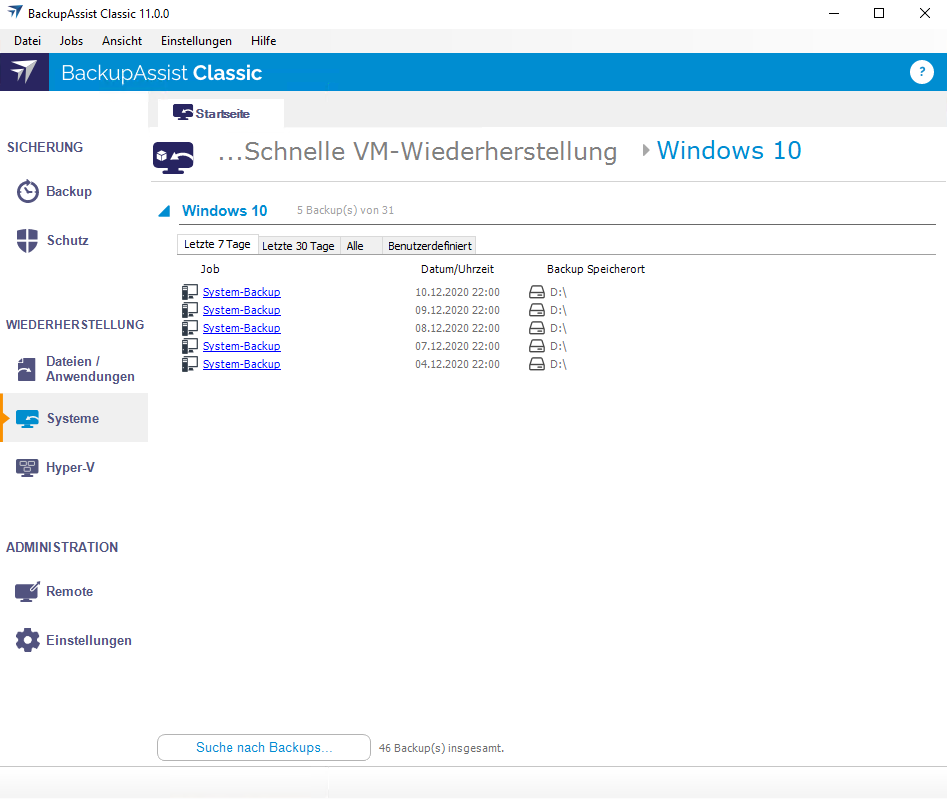The height and width of the screenshot is (799, 947).
Task: Open Schutz shield icon in sidebar
Action: 28,241
